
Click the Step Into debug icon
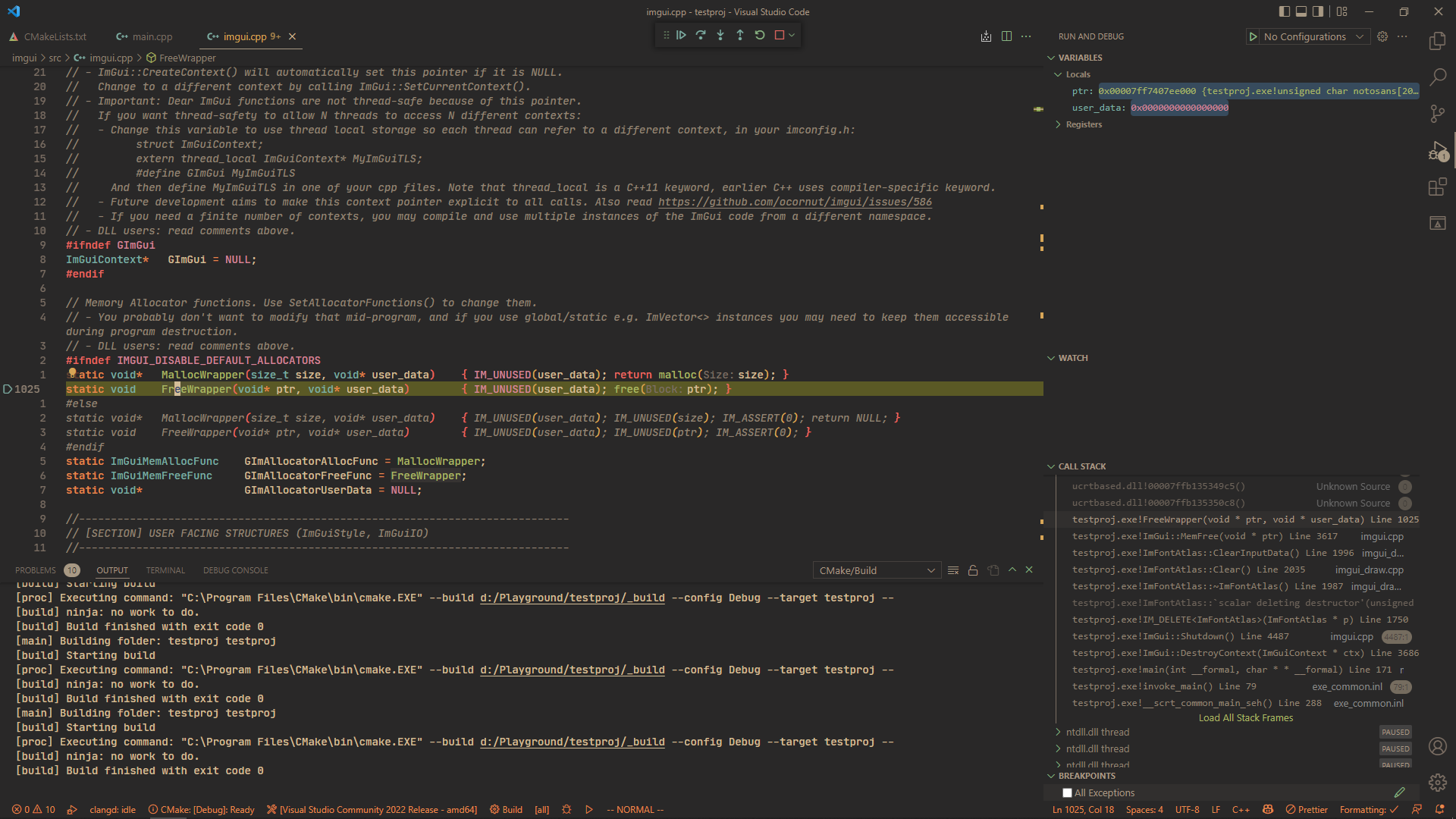(x=720, y=35)
